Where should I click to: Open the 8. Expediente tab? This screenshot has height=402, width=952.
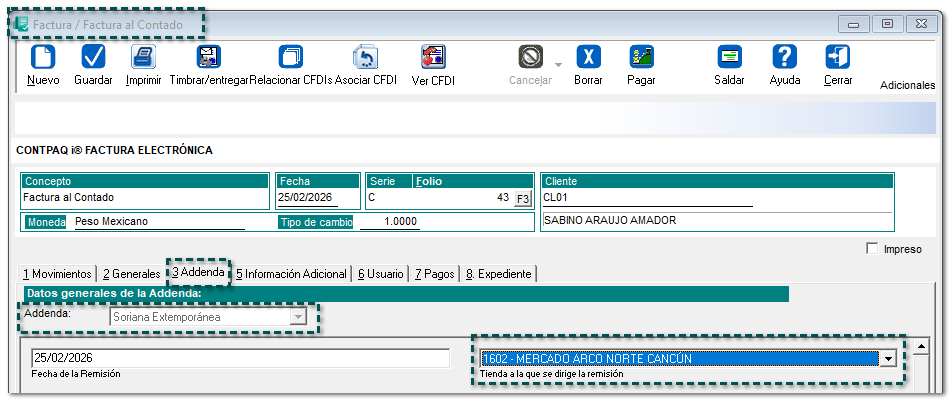click(x=498, y=274)
